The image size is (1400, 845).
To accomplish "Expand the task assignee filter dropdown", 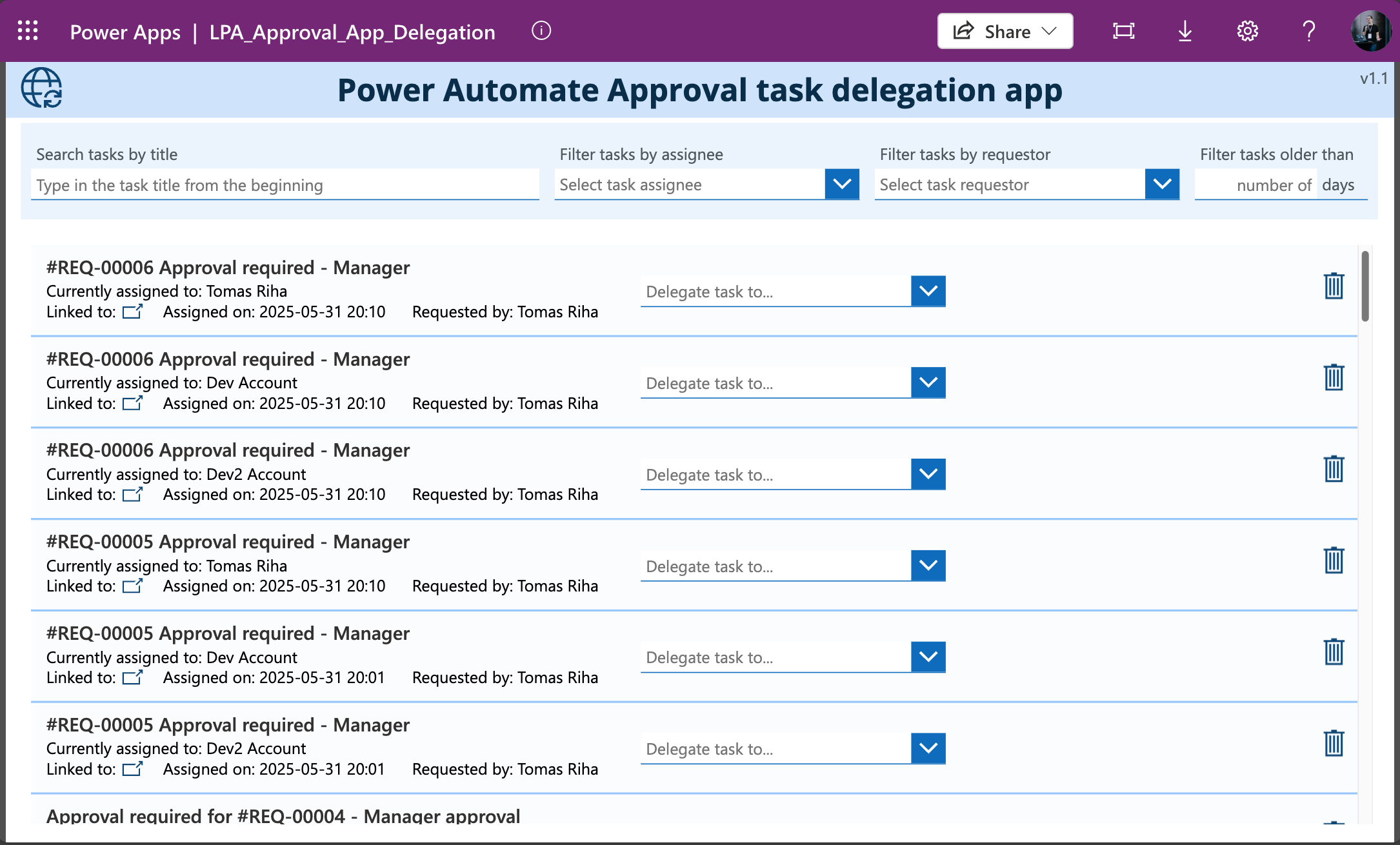I will pyautogui.click(x=841, y=184).
